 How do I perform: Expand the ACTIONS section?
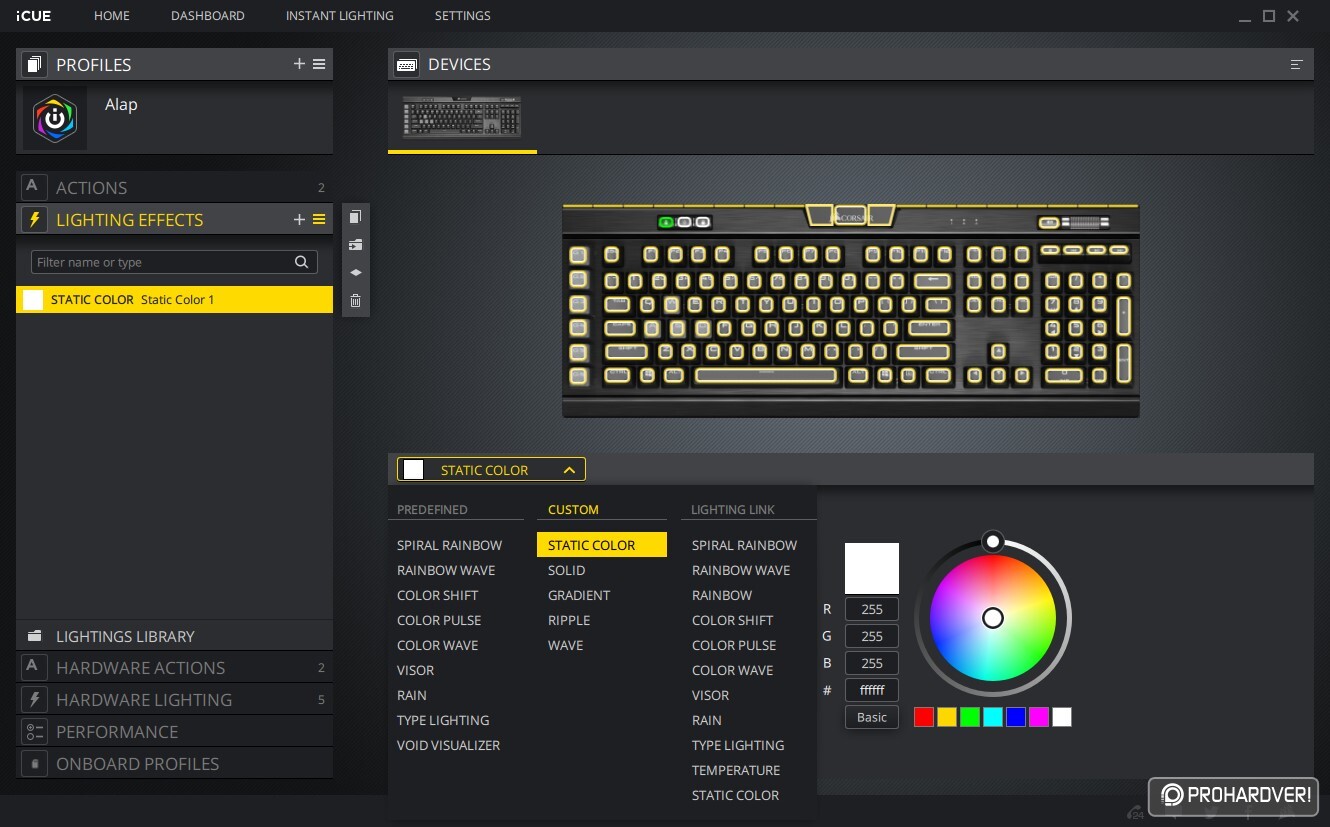point(174,187)
